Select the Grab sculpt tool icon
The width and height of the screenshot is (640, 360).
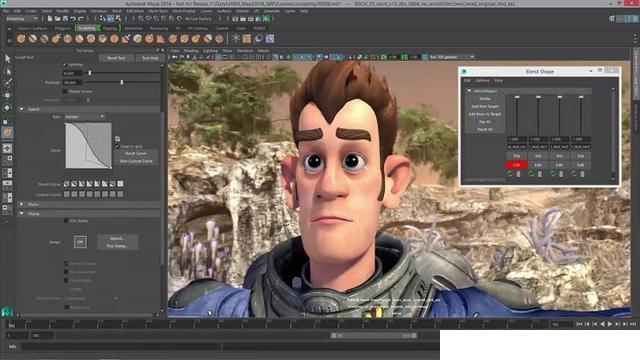click(x=56, y=39)
